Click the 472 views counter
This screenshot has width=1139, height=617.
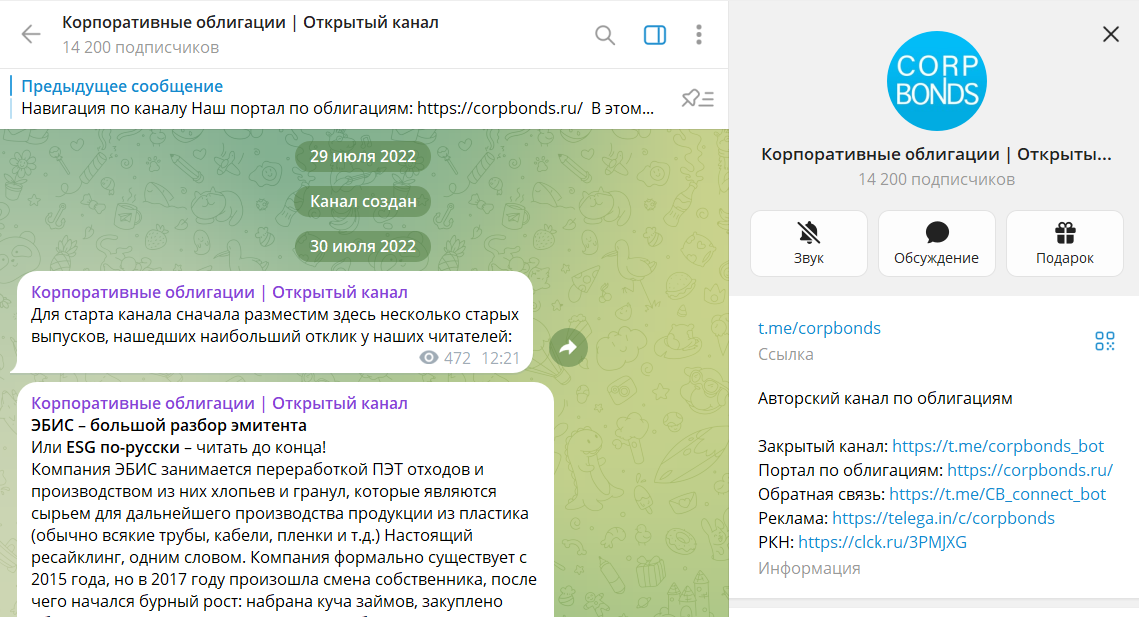[x=445, y=358]
